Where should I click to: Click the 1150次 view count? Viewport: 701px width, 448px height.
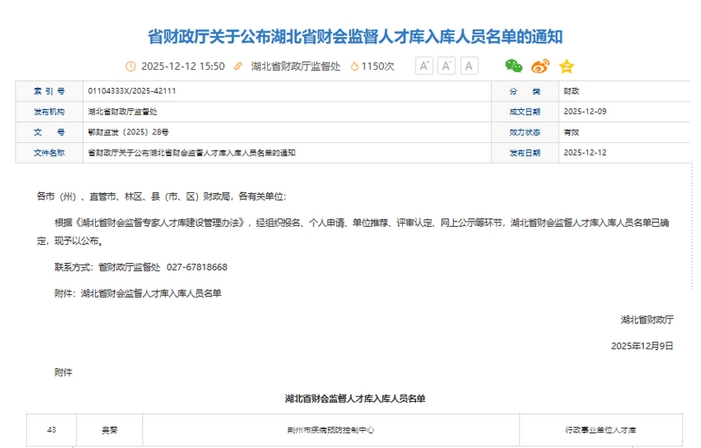378,66
